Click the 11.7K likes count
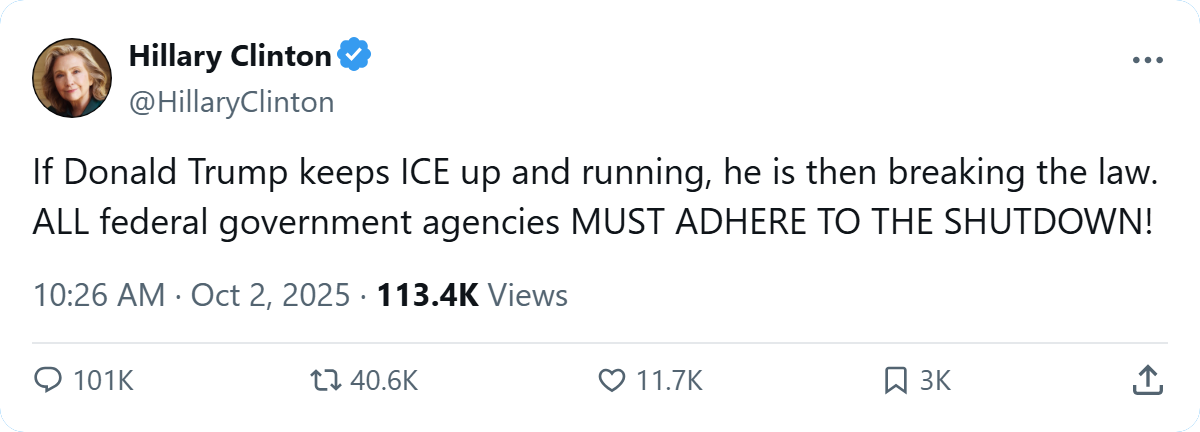The width and height of the screenshot is (1200, 432). pos(668,380)
